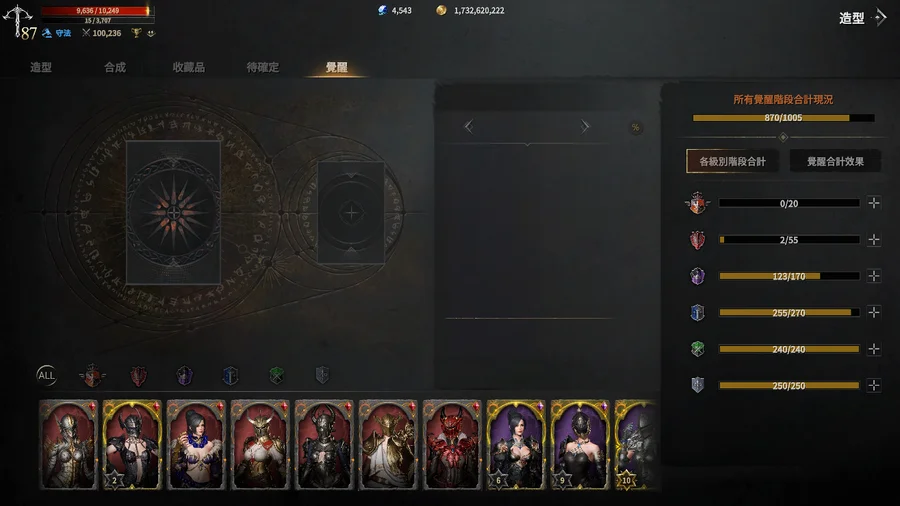The height and width of the screenshot is (506, 900).
Task: Select the ALL grade filter icon
Action: 46,376
